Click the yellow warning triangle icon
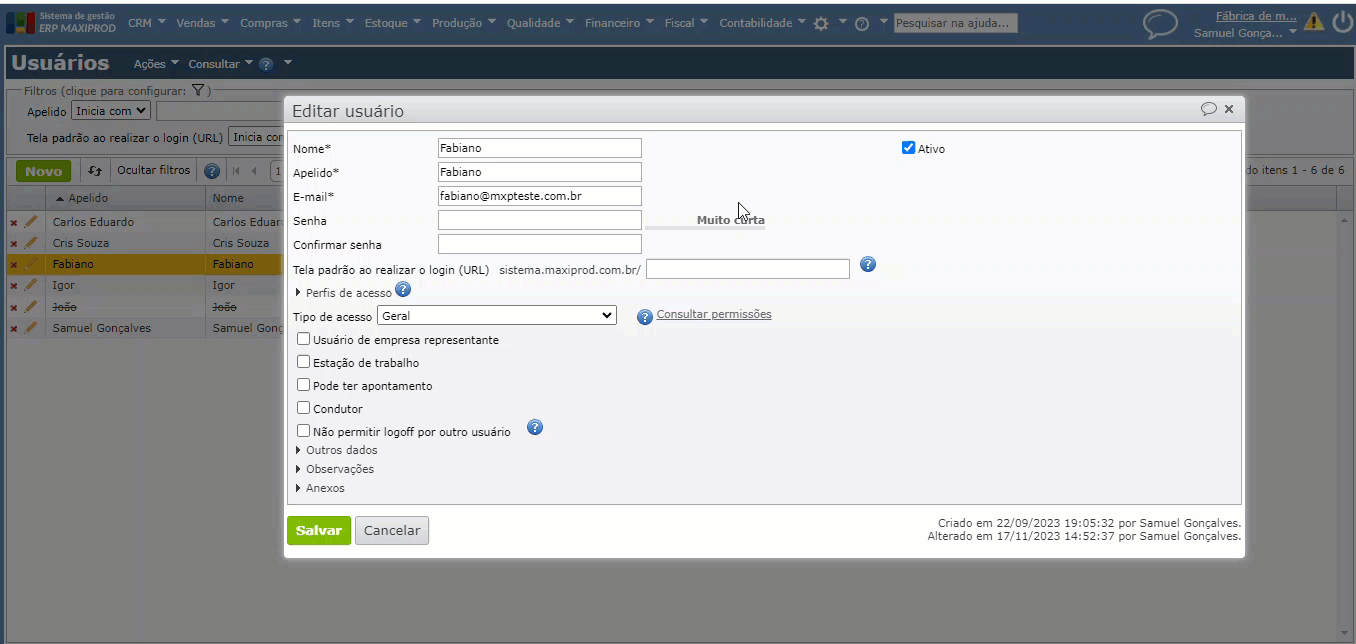This screenshot has width=1356, height=644. [1314, 21]
